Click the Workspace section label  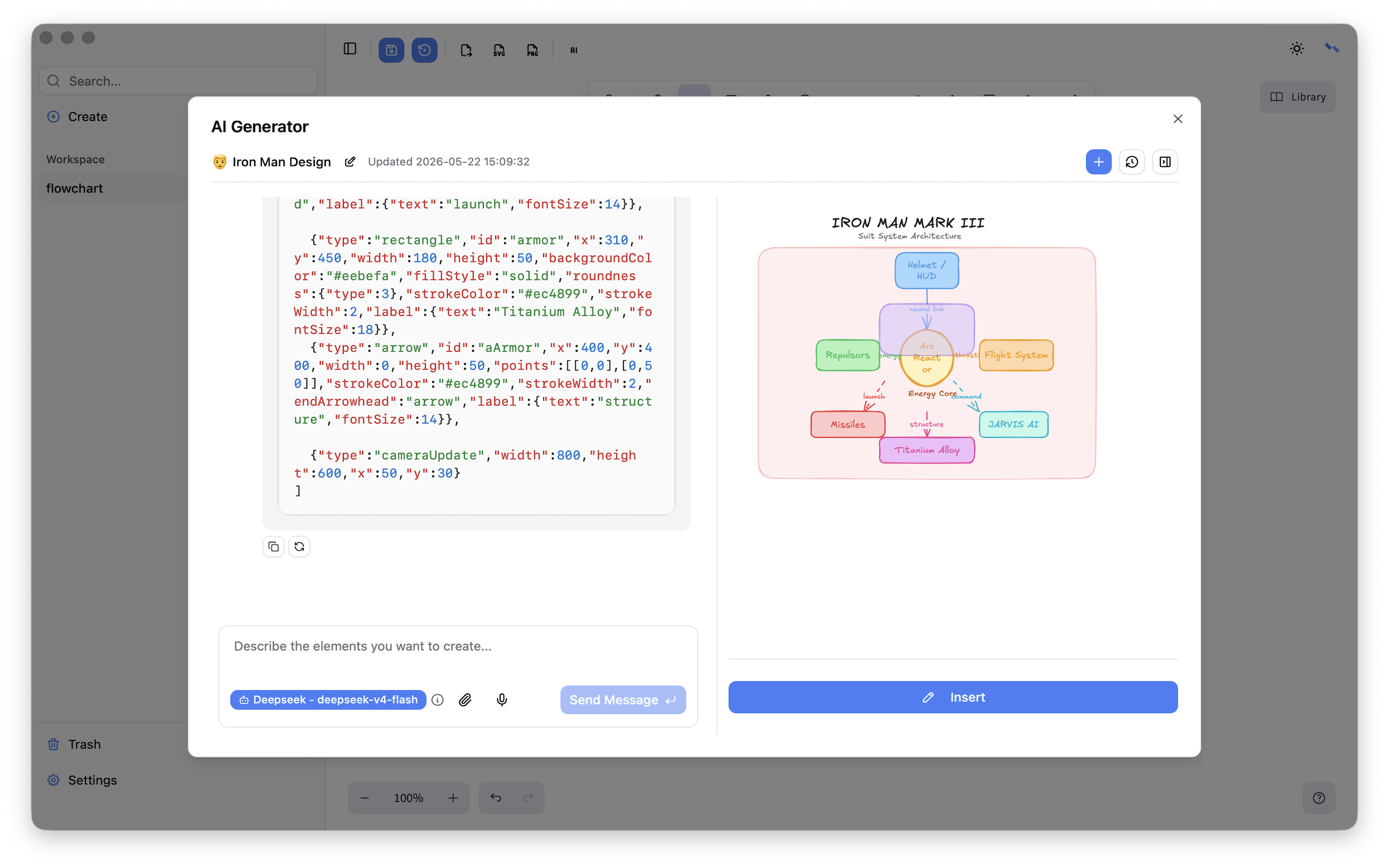coord(76,160)
